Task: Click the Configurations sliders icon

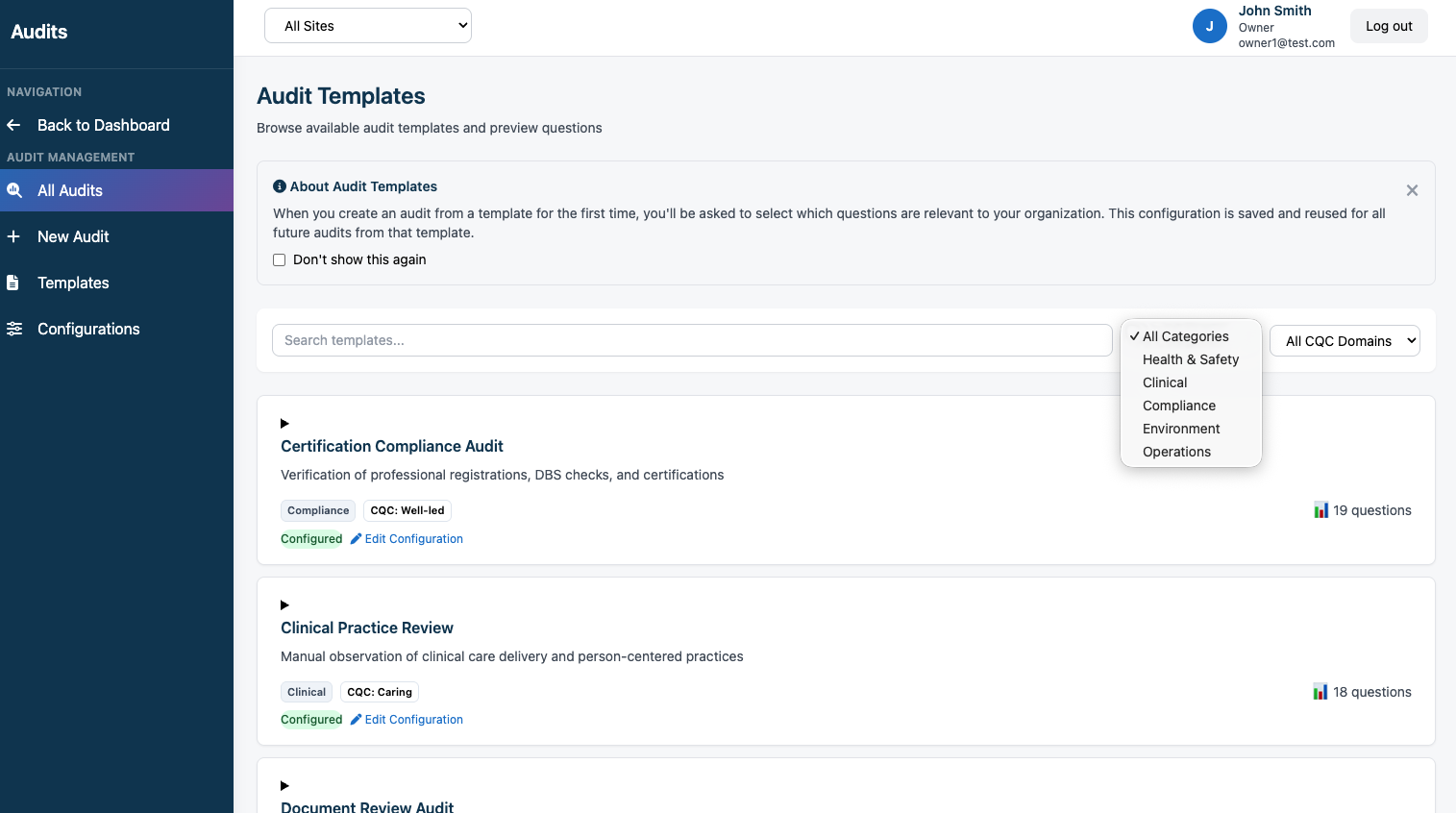Action: [14, 329]
